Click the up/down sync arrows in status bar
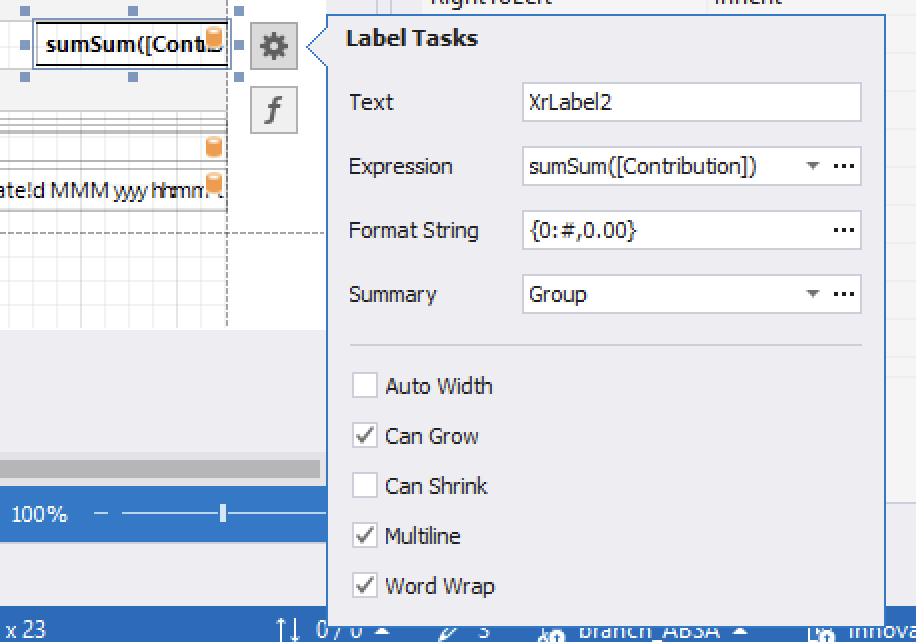This screenshot has width=916, height=642. [x=288, y=630]
